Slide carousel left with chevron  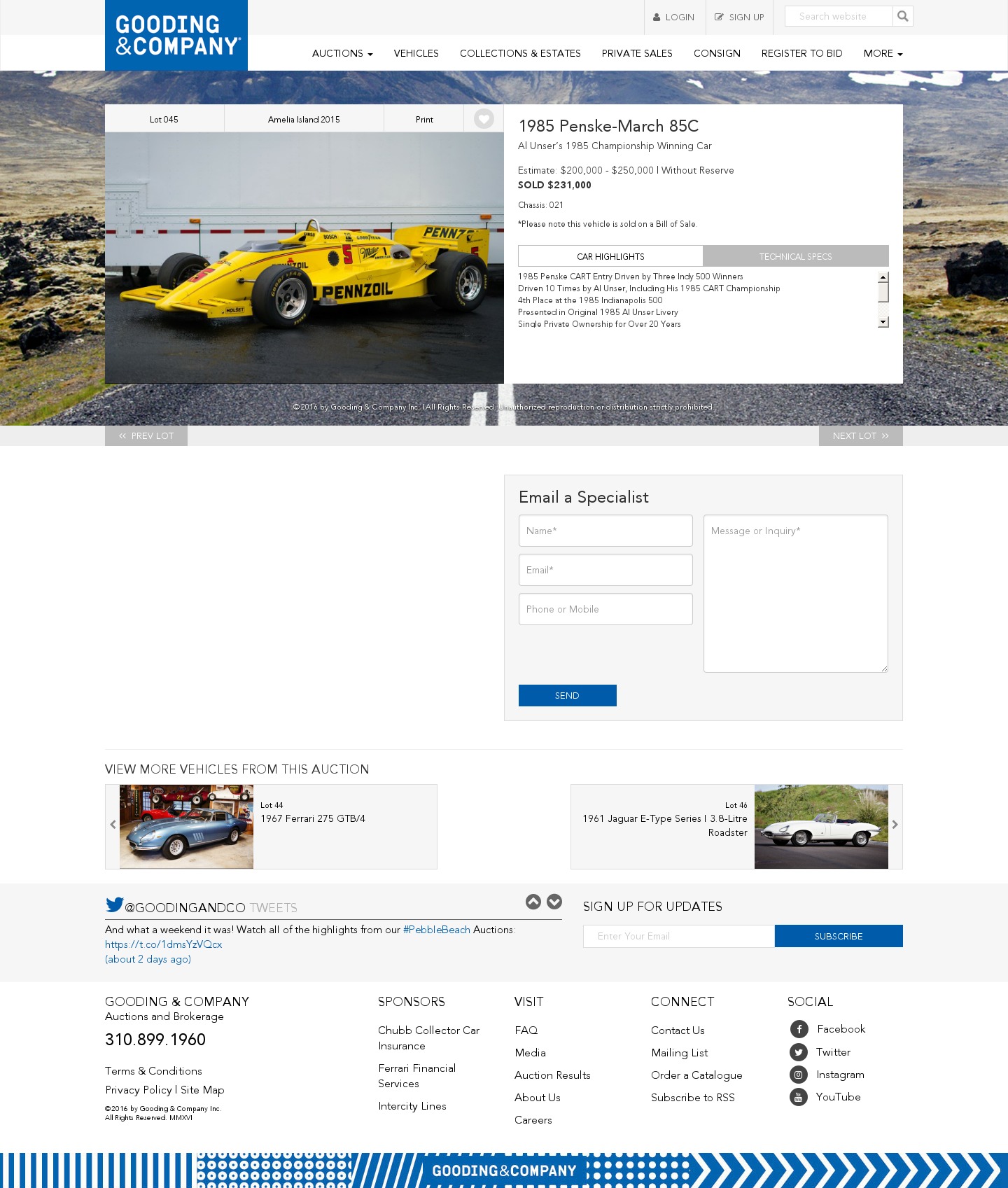[x=113, y=825]
